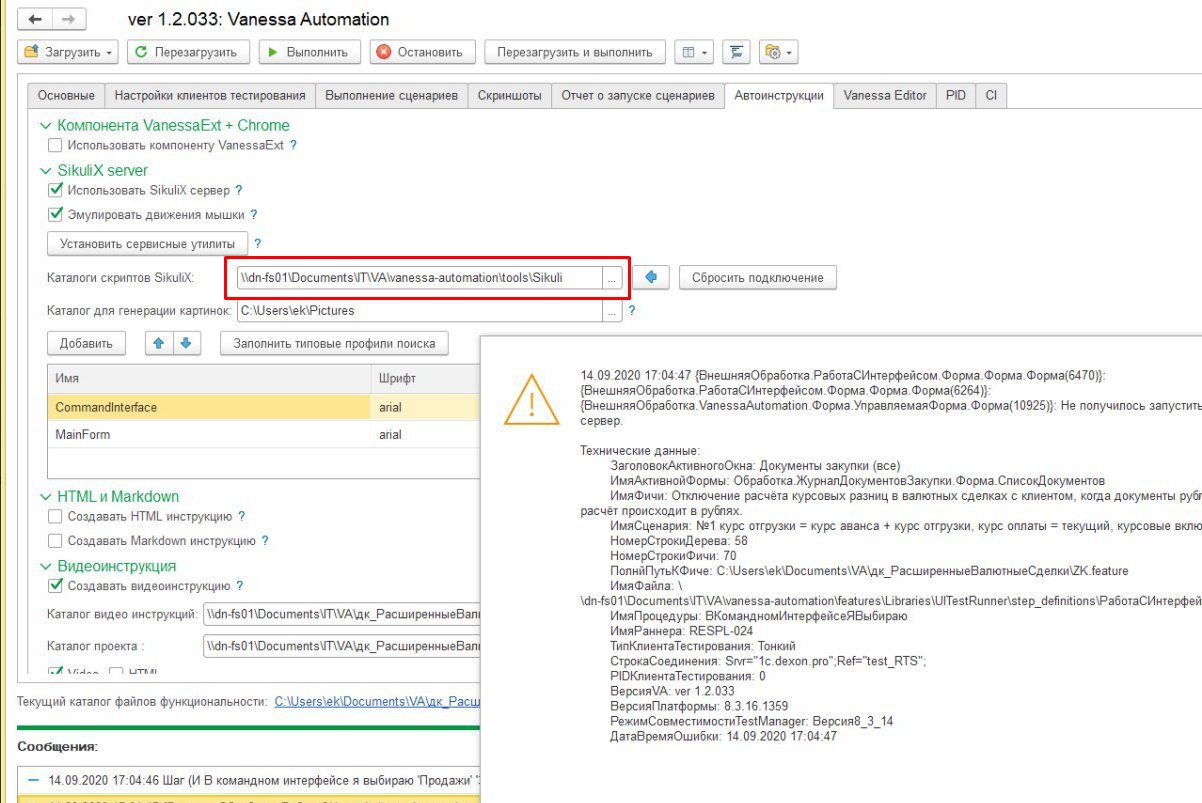Open the gear settings dropdown in toolbar
The image size is (1202, 803).
[x=778, y=52]
